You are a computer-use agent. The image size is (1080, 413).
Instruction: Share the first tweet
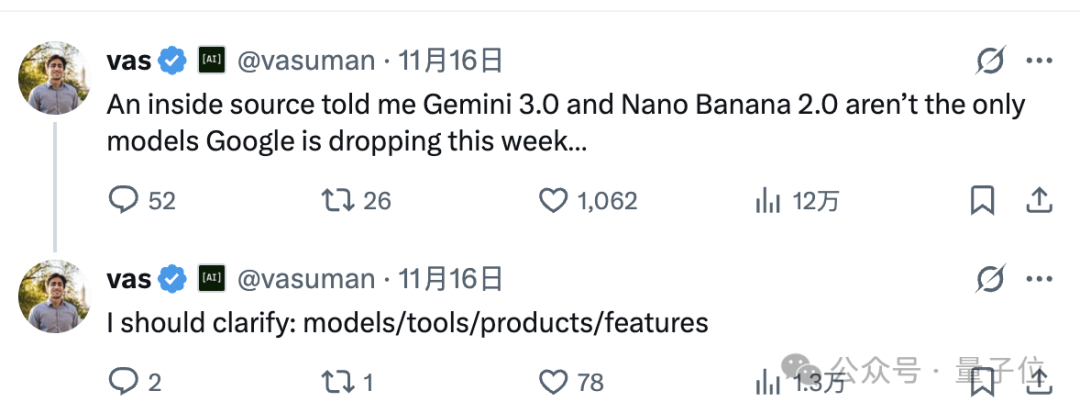coord(1039,201)
